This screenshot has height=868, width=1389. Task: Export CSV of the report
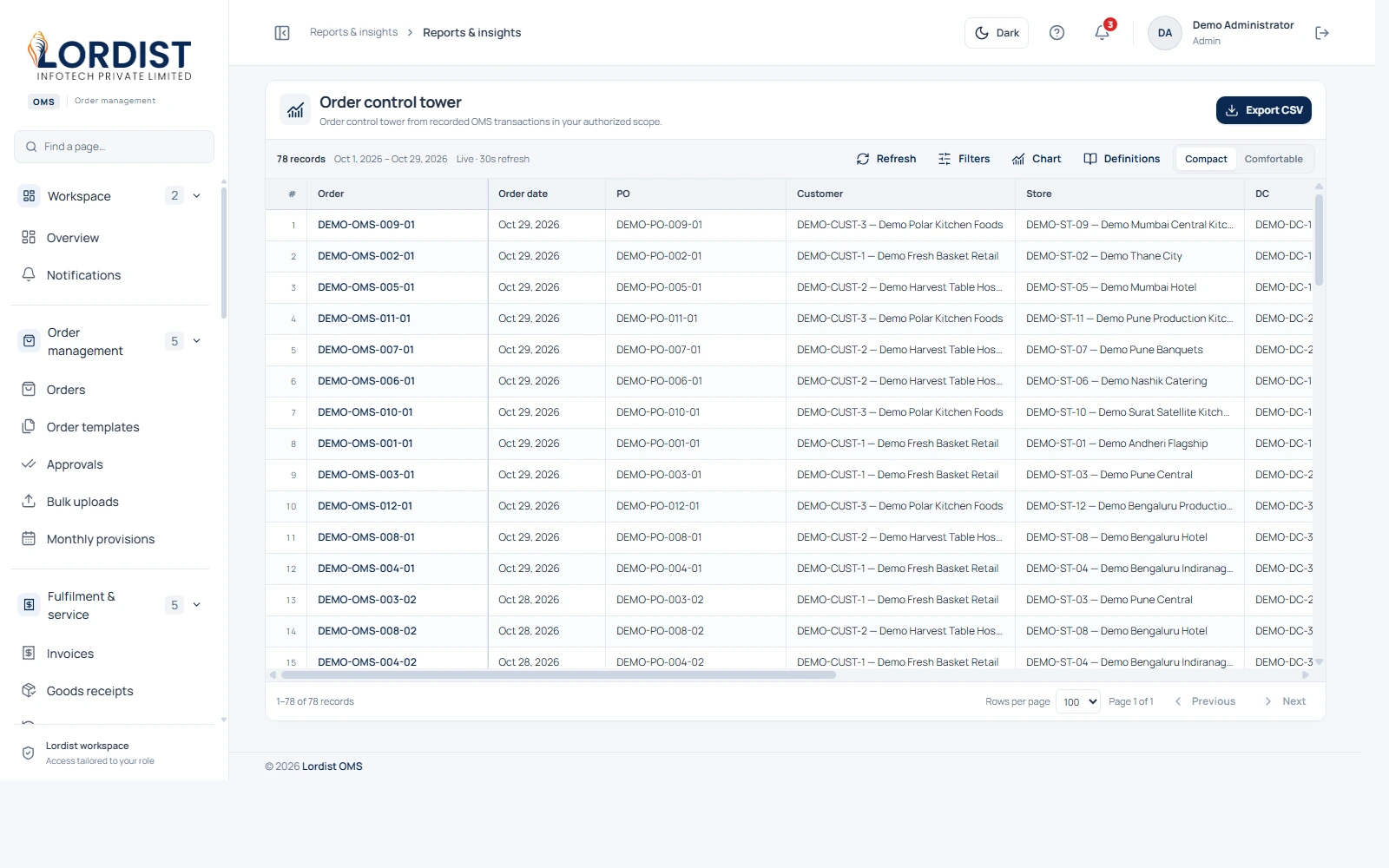1264,110
